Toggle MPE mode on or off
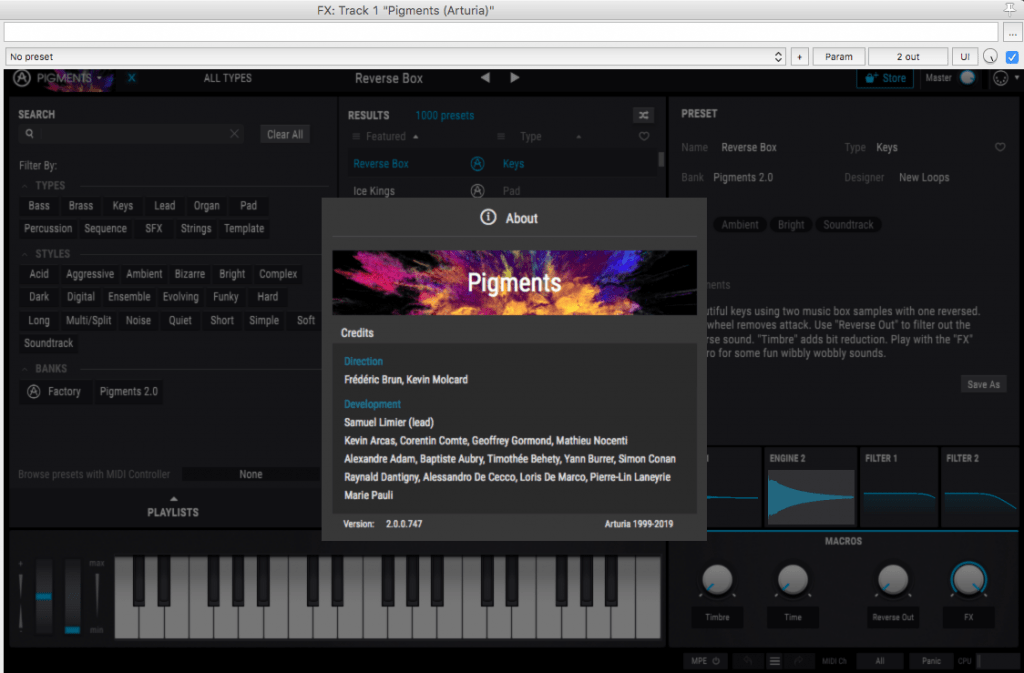 (x=705, y=661)
